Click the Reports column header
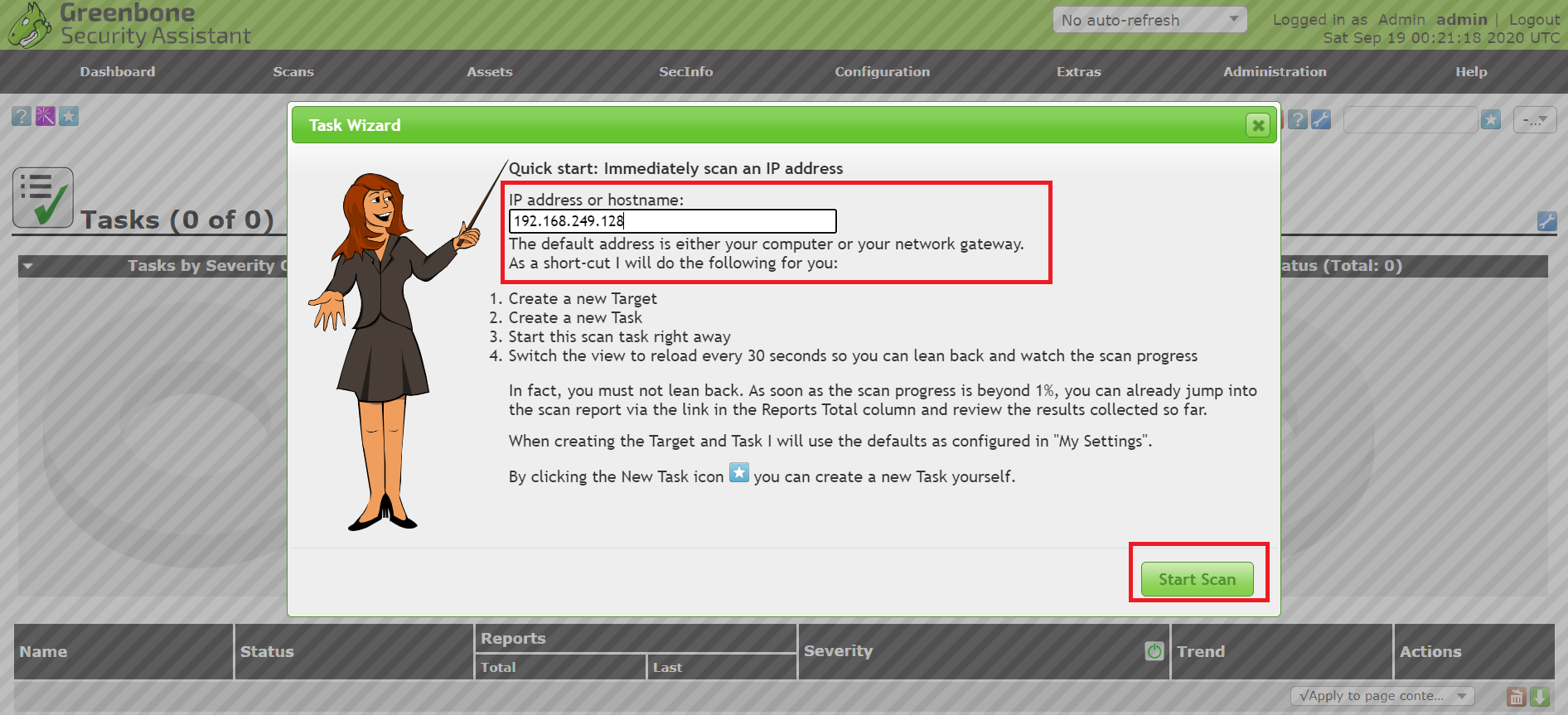The width and height of the screenshot is (1568, 715). (513, 638)
